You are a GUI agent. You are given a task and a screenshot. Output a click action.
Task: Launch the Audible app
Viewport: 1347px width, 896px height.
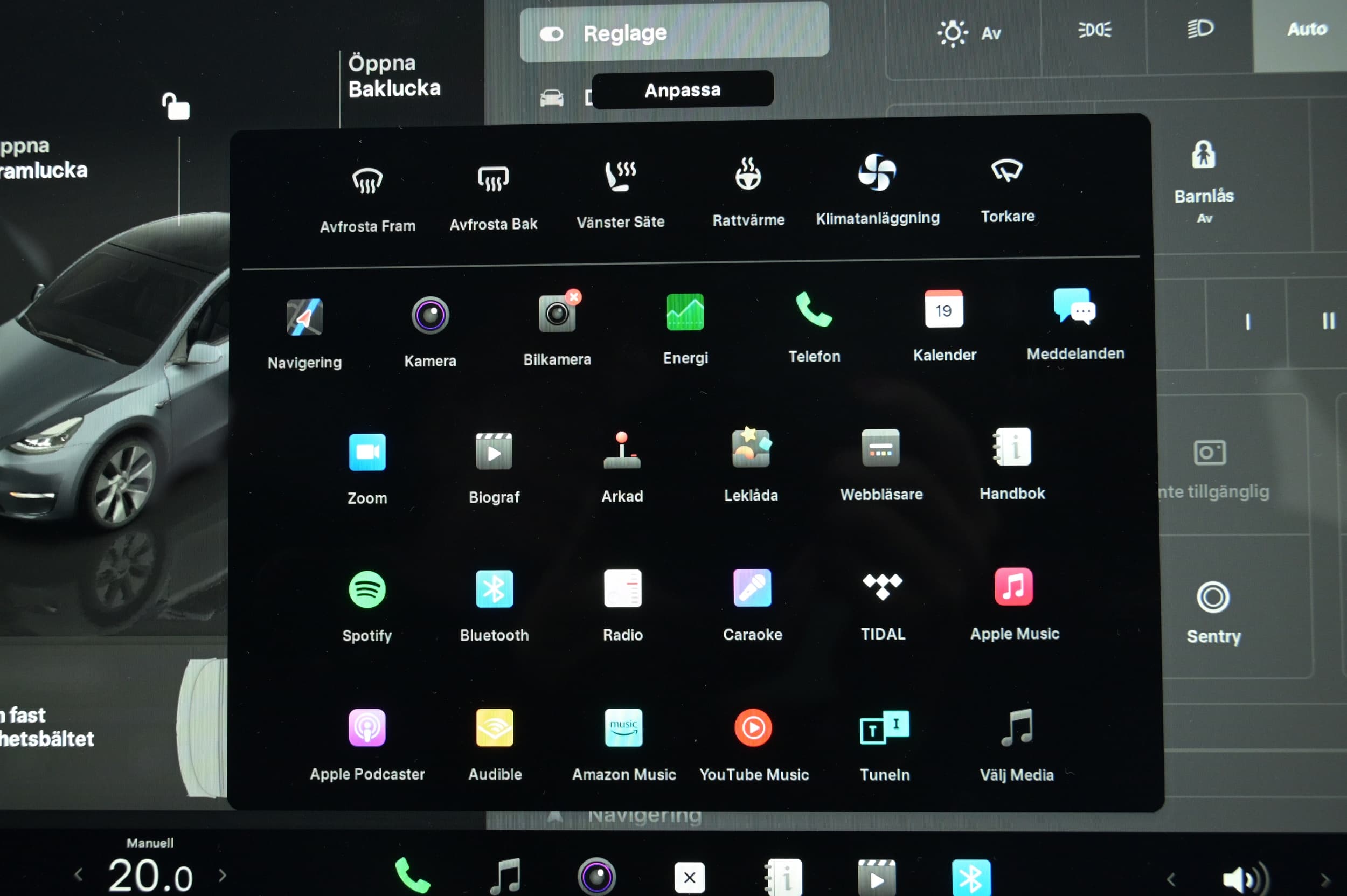494,745
